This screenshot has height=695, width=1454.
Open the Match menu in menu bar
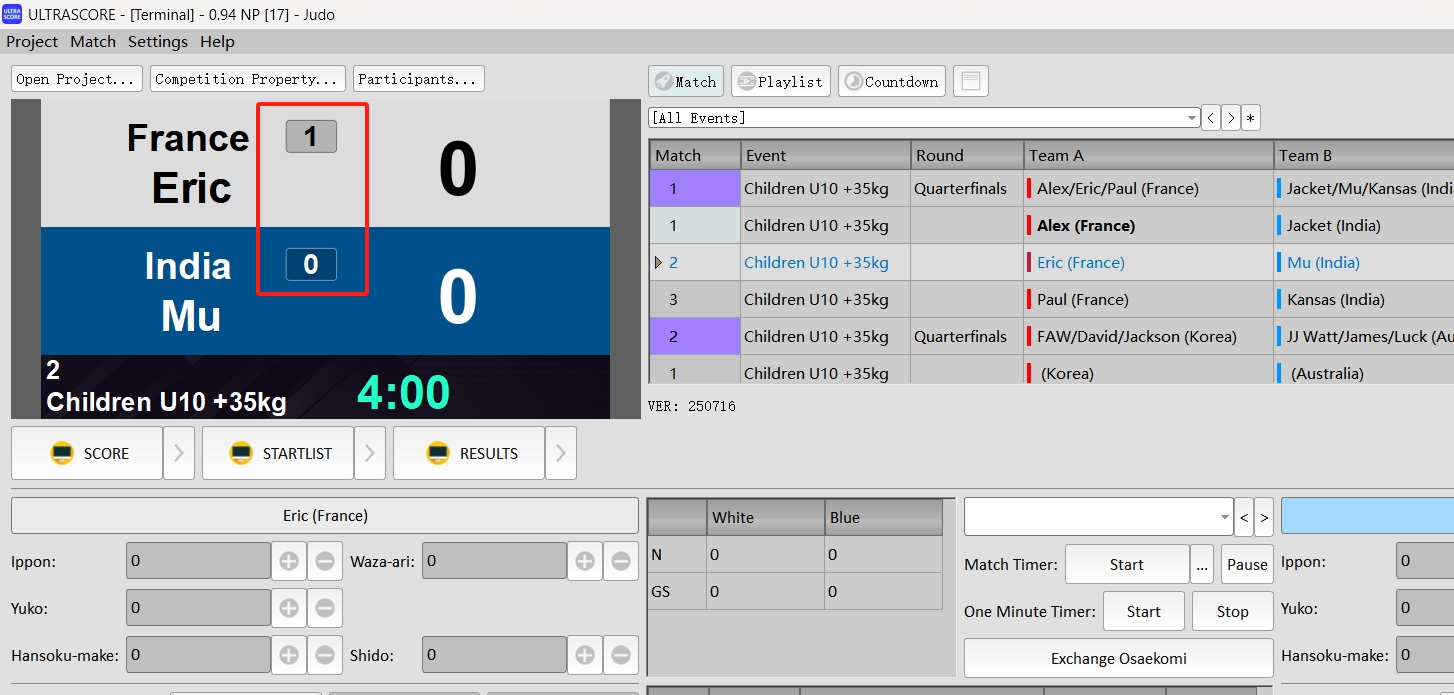coord(93,42)
